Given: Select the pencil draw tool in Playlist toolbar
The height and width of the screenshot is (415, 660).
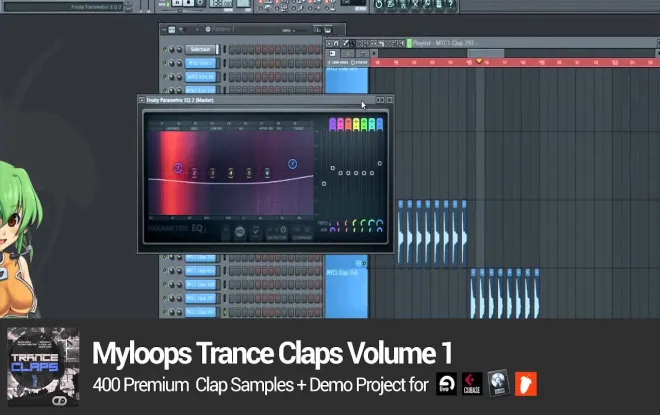Looking at the screenshot, I should 345,43.
